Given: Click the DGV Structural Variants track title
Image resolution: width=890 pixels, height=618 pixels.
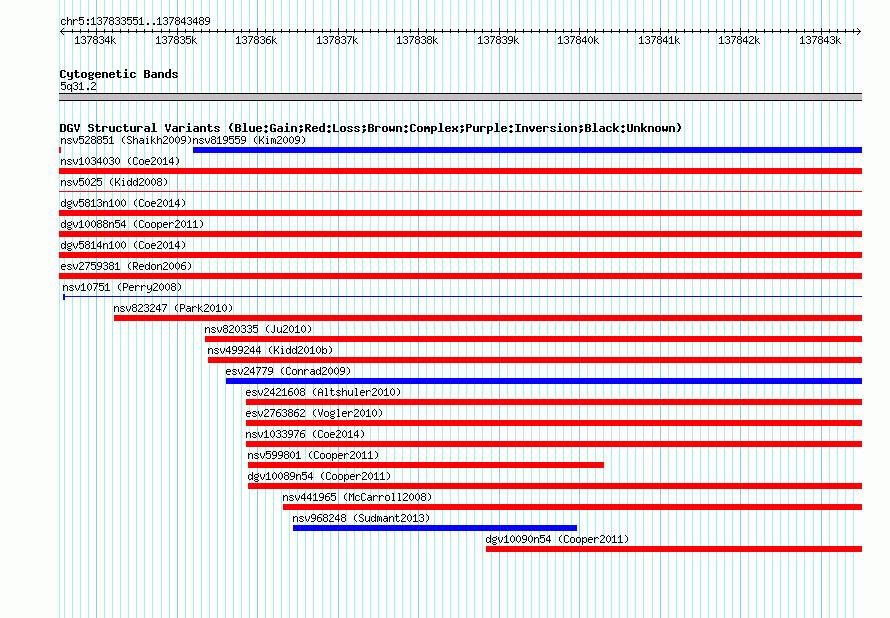Looking at the screenshot, I should click(x=371, y=128).
